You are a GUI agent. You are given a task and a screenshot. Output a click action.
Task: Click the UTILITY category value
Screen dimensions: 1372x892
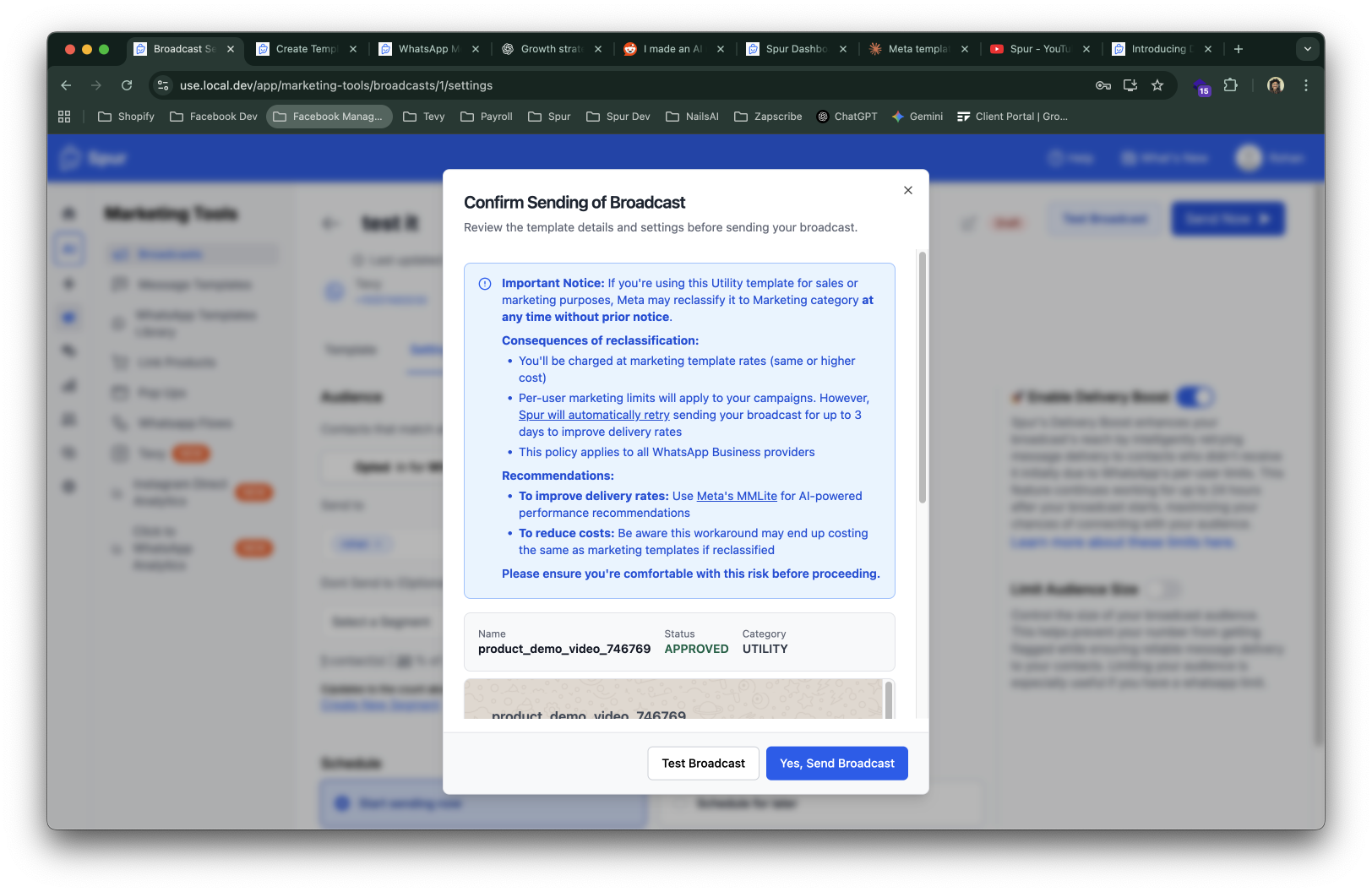point(765,649)
